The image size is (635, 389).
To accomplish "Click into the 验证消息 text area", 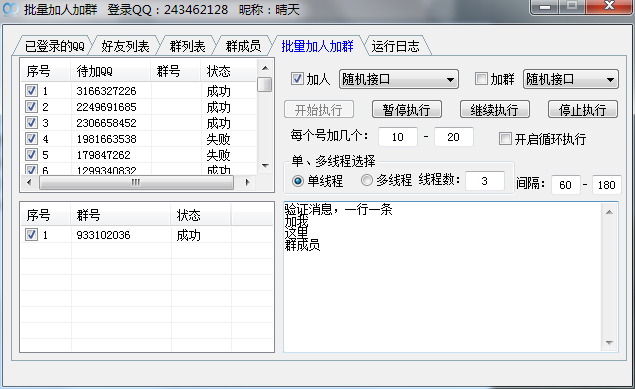I will pyautogui.click(x=442, y=277).
